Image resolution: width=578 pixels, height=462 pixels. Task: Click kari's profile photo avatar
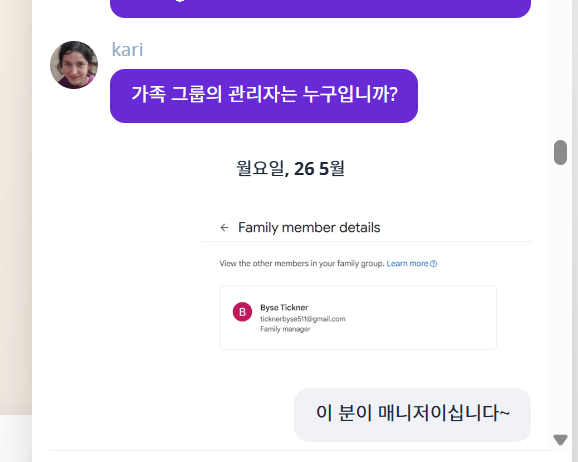[x=74, y=65]
